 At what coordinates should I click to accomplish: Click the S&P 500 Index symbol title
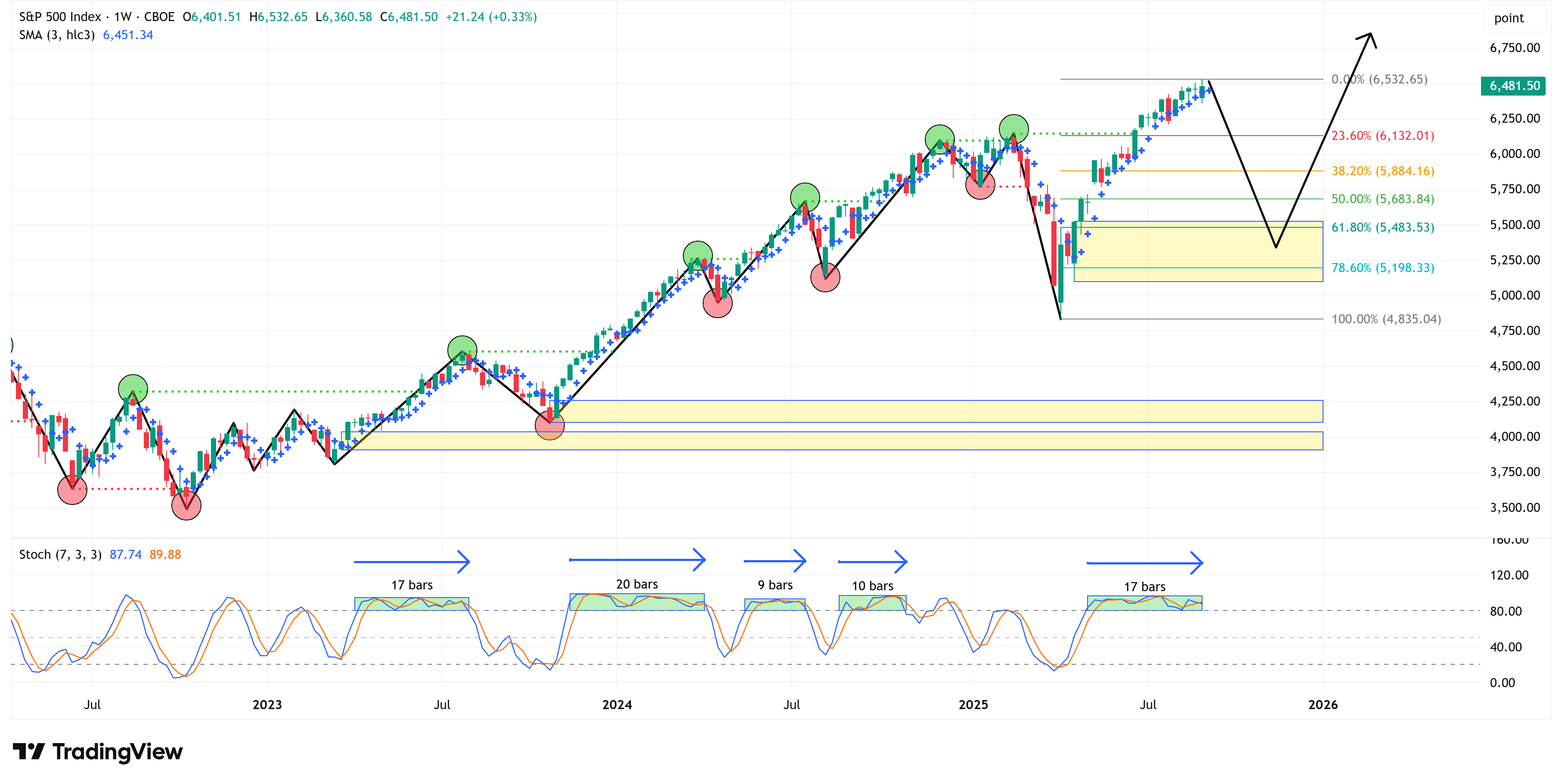pyautogui.click(x=59, y=17)
